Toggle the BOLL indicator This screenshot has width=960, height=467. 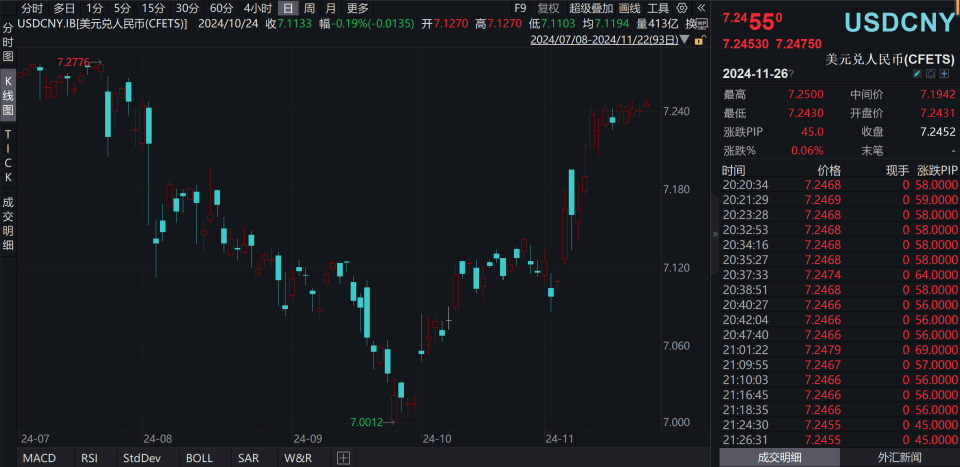199,458
